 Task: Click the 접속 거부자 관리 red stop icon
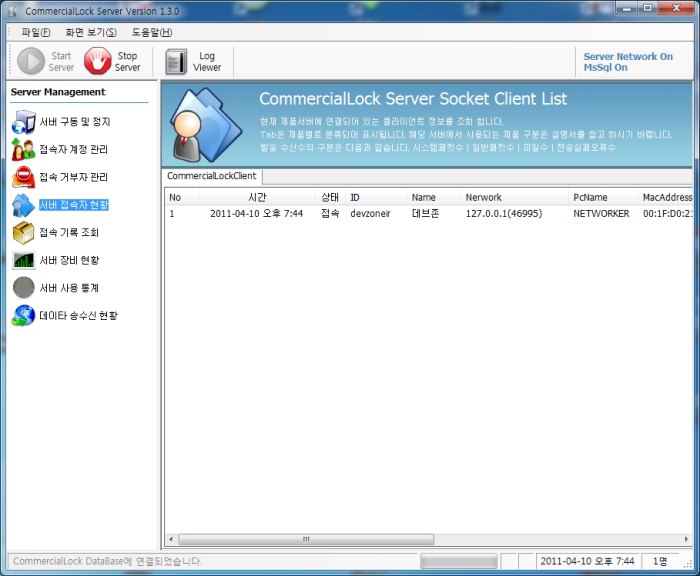tap(23, 177)
